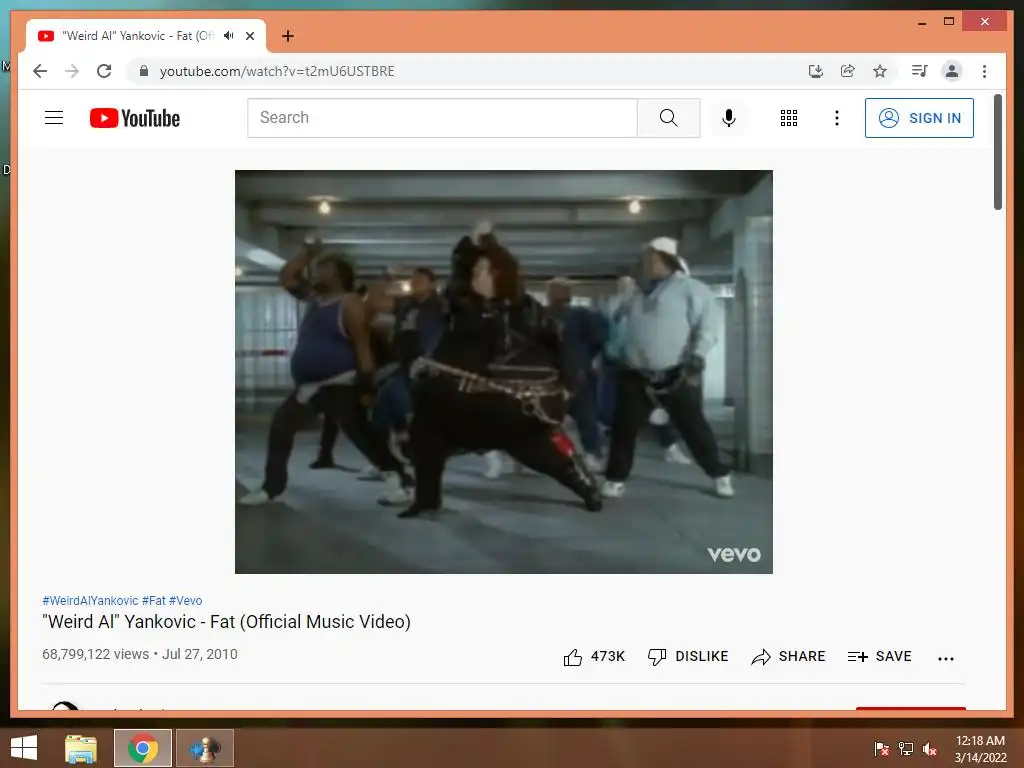Open the YouTube apps grid icon

point(788,118)
